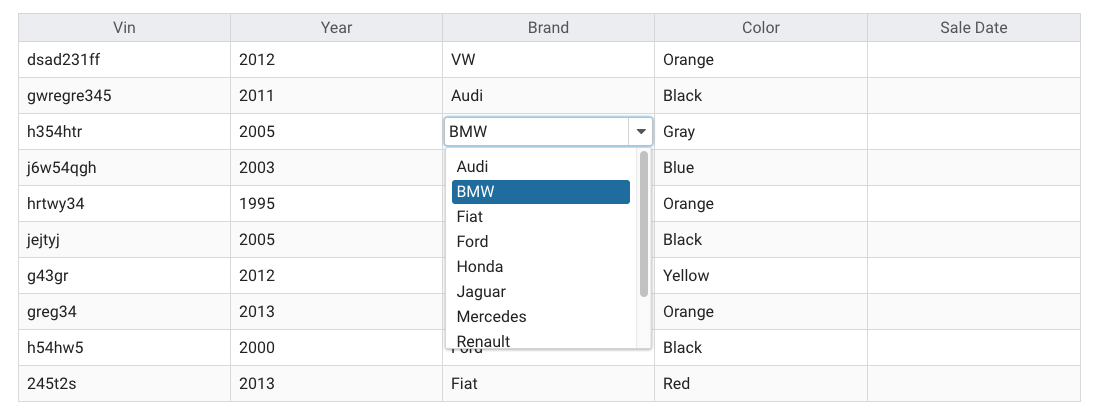Click the Red color cell
Viewport: 1099px width, 416px height.
761,384
